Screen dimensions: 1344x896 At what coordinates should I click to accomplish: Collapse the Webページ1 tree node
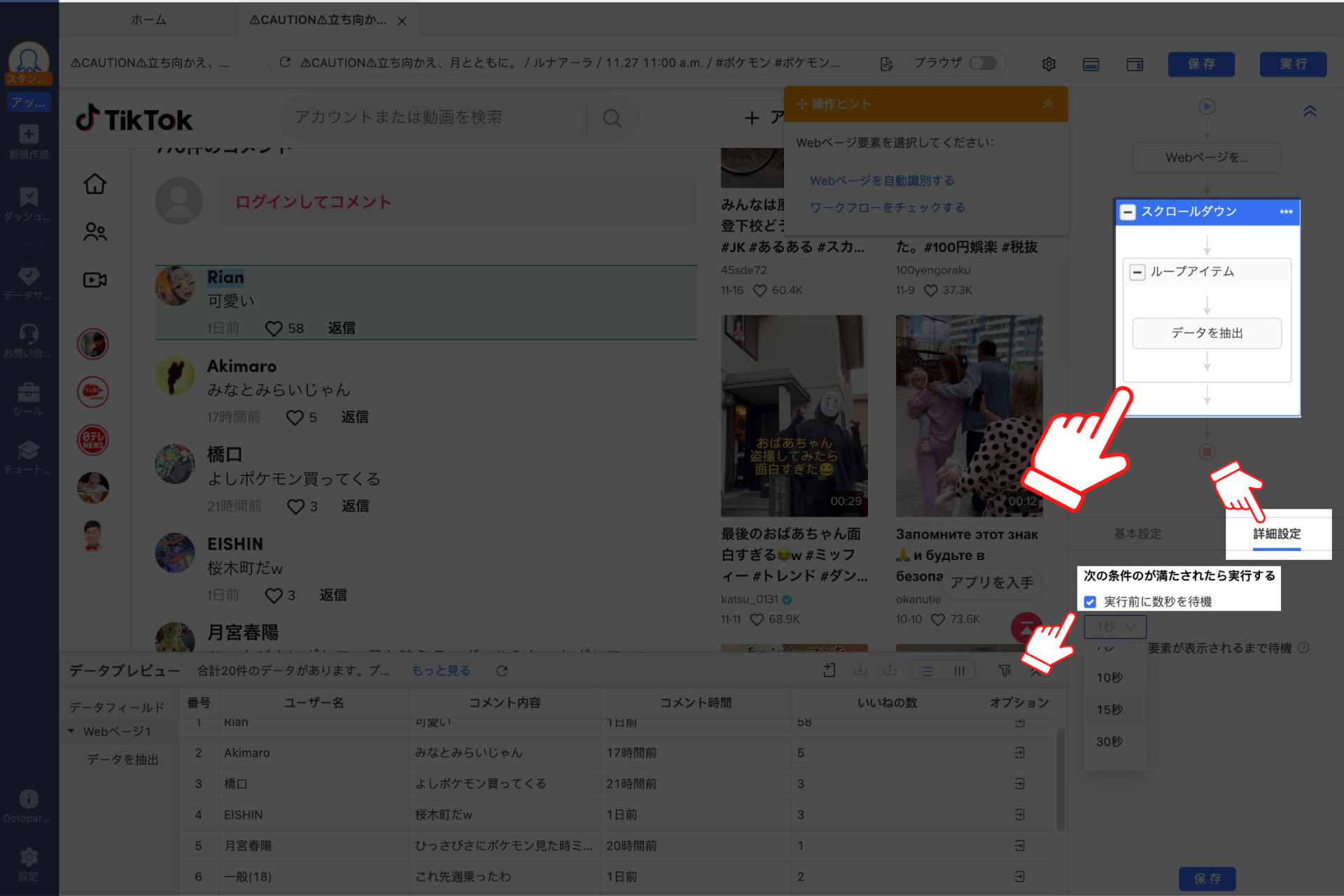point(71,731)
